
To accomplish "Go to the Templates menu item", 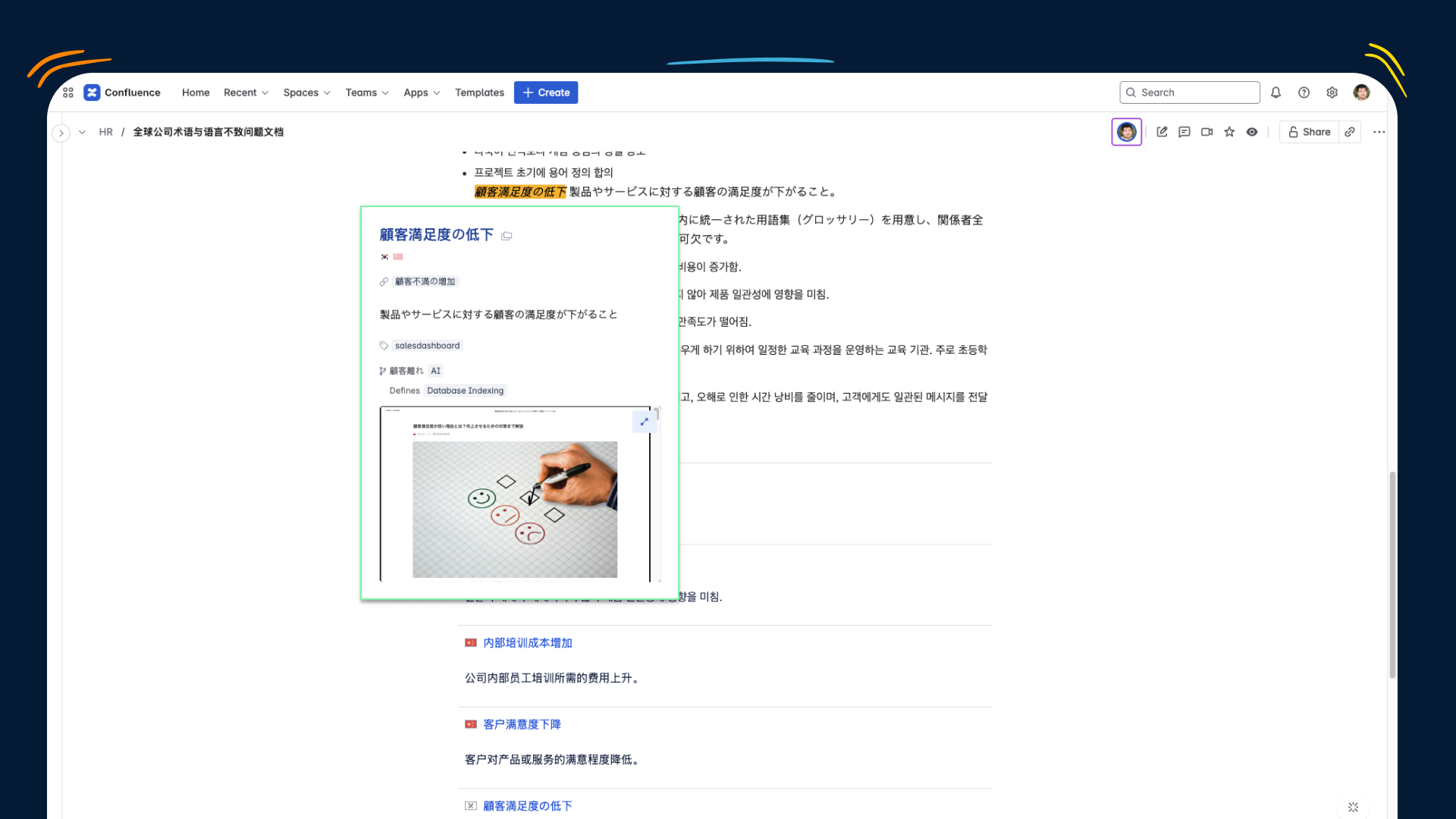I will pos(479,93).
